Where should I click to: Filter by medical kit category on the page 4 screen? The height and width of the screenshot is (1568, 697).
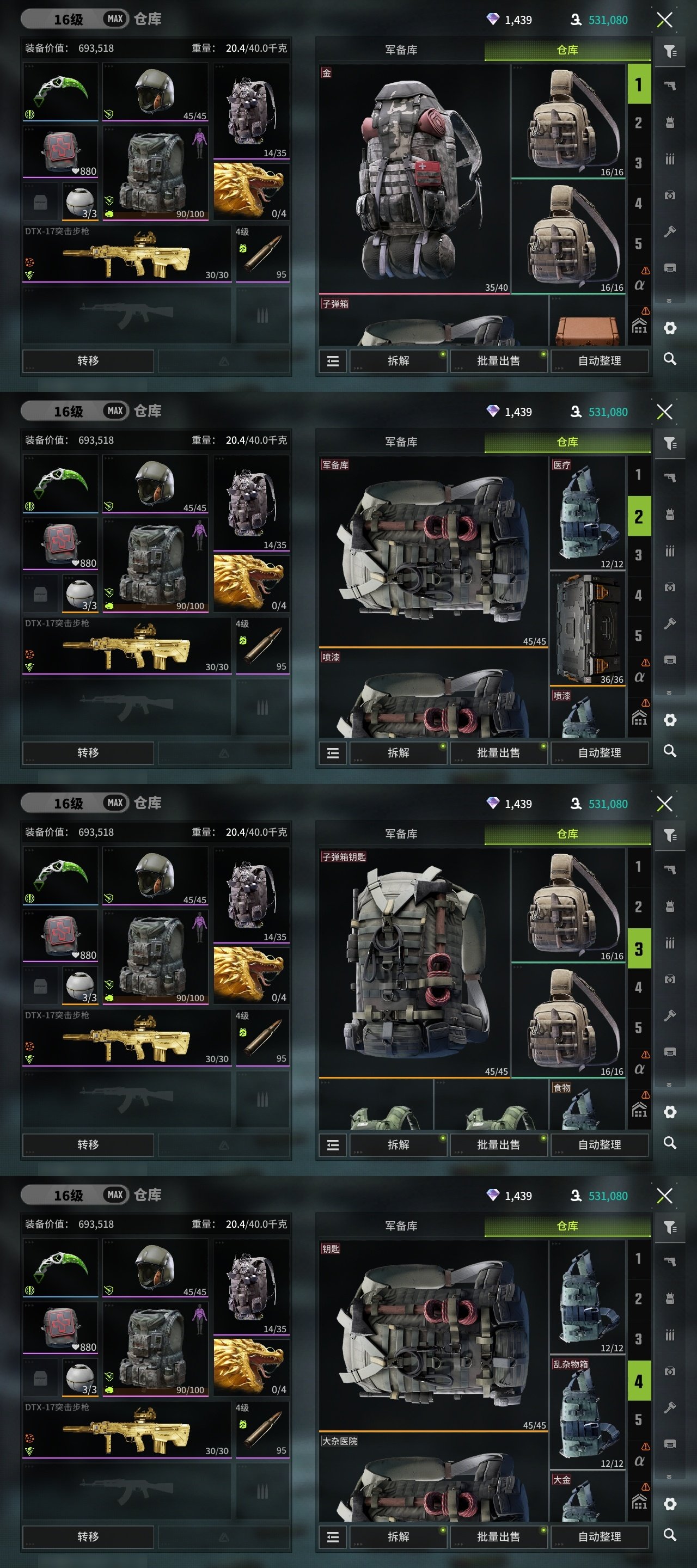pyautogui.click(x=670, y=1371)
